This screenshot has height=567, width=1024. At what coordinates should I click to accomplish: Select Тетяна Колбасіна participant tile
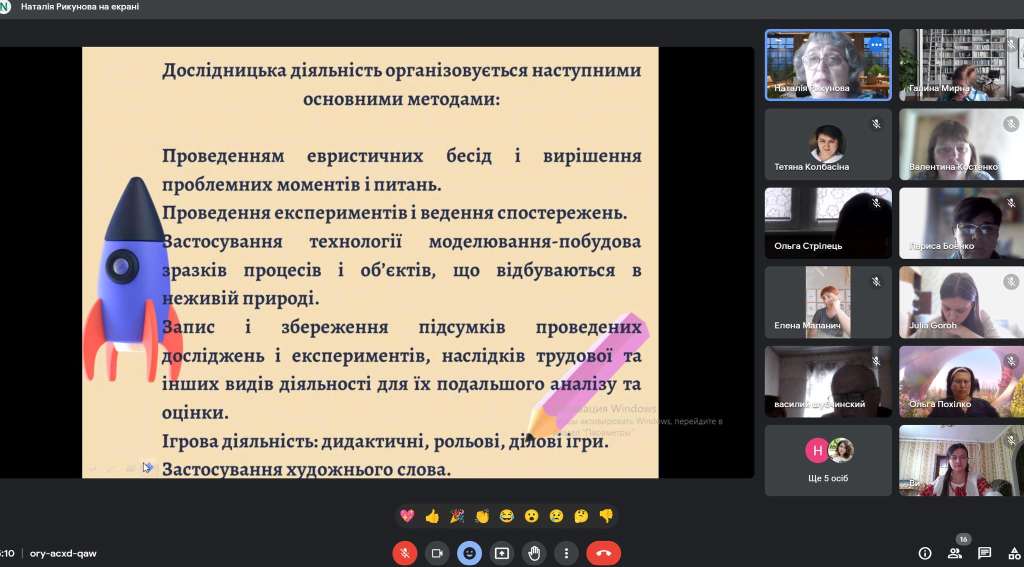[828, 144]
